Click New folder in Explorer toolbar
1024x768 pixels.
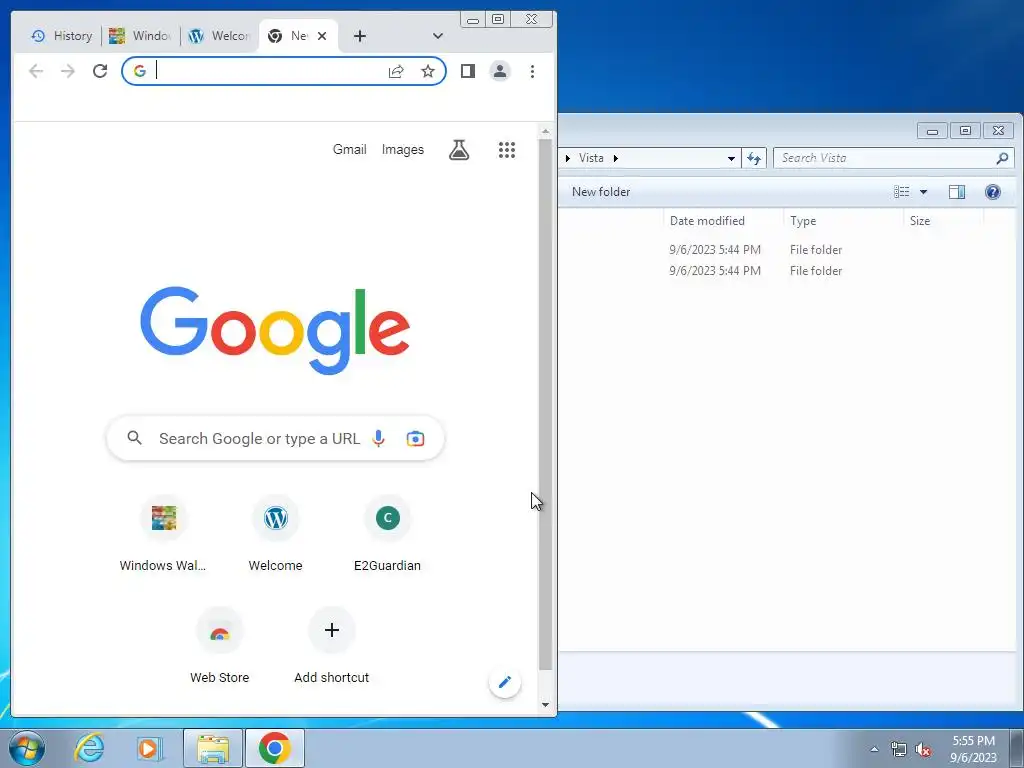point(601,191)
